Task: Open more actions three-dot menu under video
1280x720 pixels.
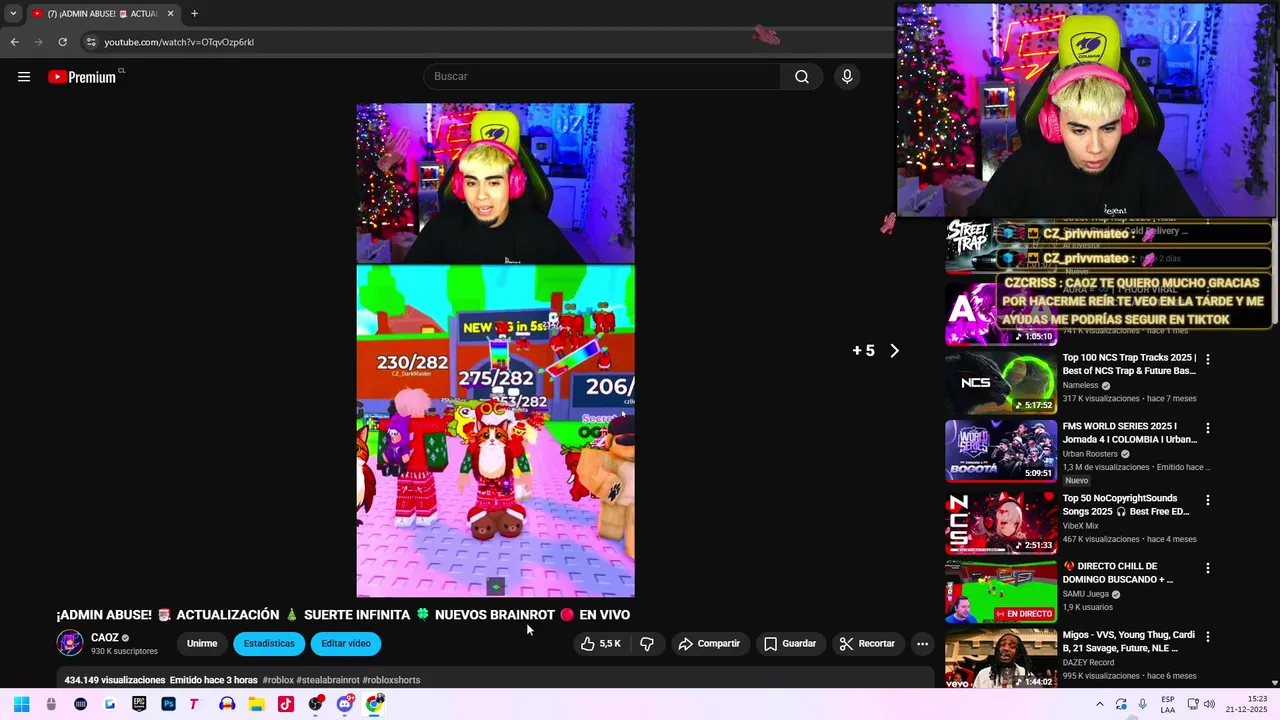Action: pyautogui.click(x=922, y=644)
